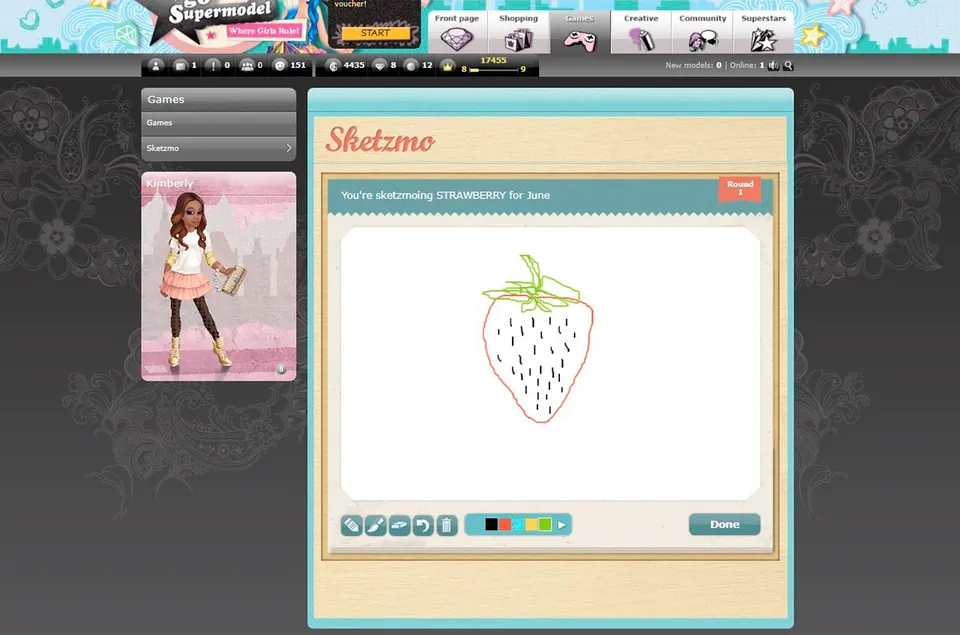960x635 pixels.
Task: Click the smiley face icon
Action: tap(280, 66)
